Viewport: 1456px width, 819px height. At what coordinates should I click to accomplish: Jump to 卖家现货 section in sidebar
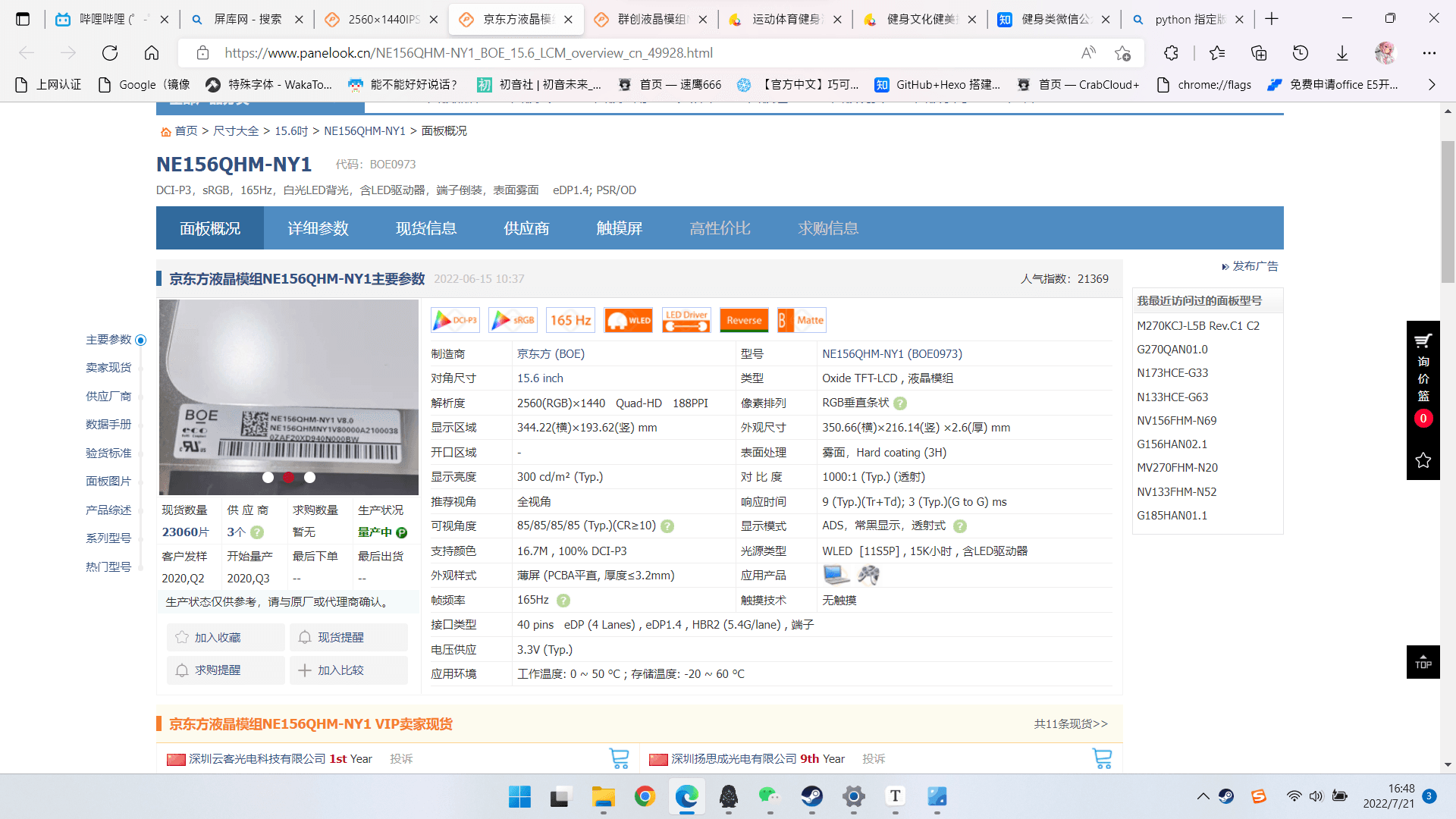pos(108,368)
